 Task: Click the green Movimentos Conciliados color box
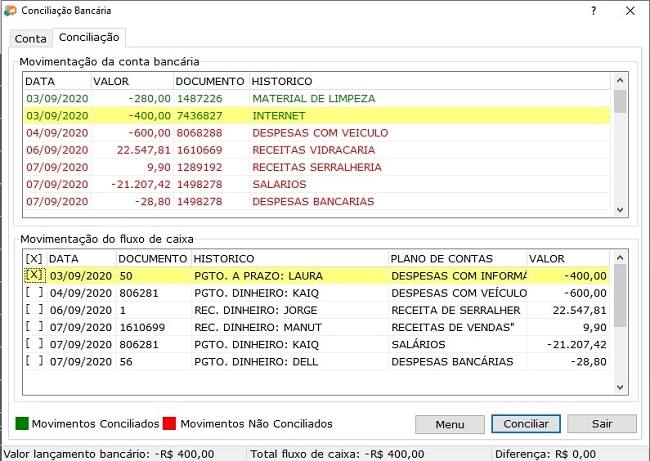(x=22, y=423)
